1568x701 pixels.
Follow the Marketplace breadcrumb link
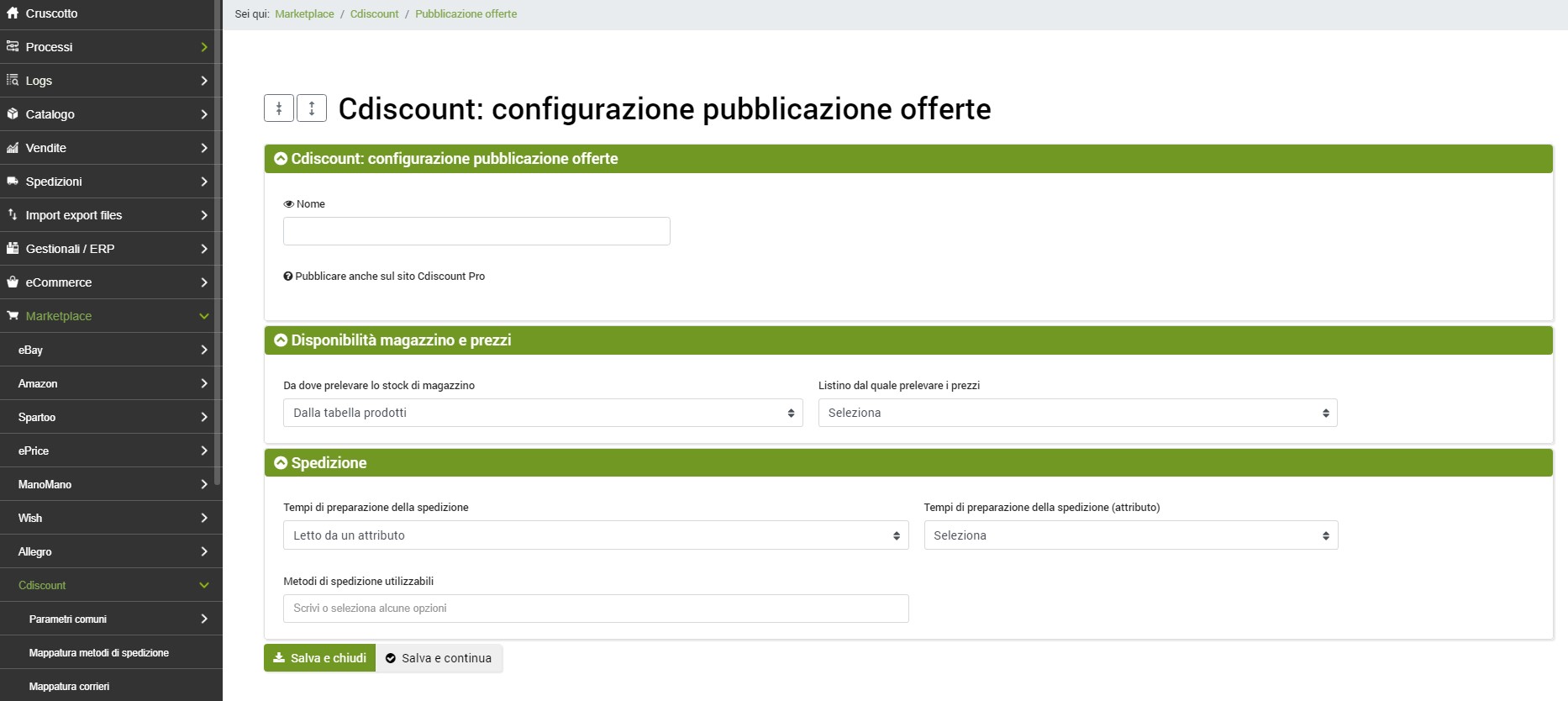click(304, 14)
